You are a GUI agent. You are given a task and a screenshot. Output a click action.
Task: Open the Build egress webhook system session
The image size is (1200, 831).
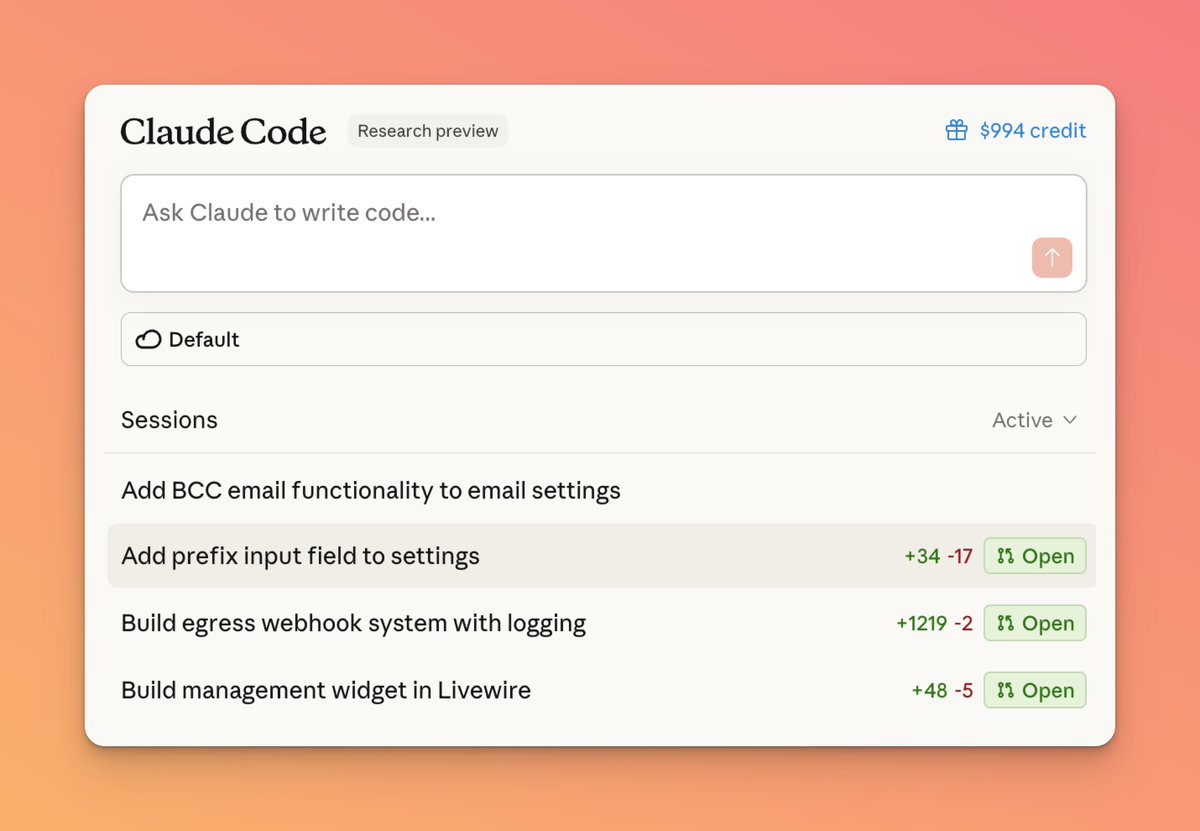(x=600, y=623)
